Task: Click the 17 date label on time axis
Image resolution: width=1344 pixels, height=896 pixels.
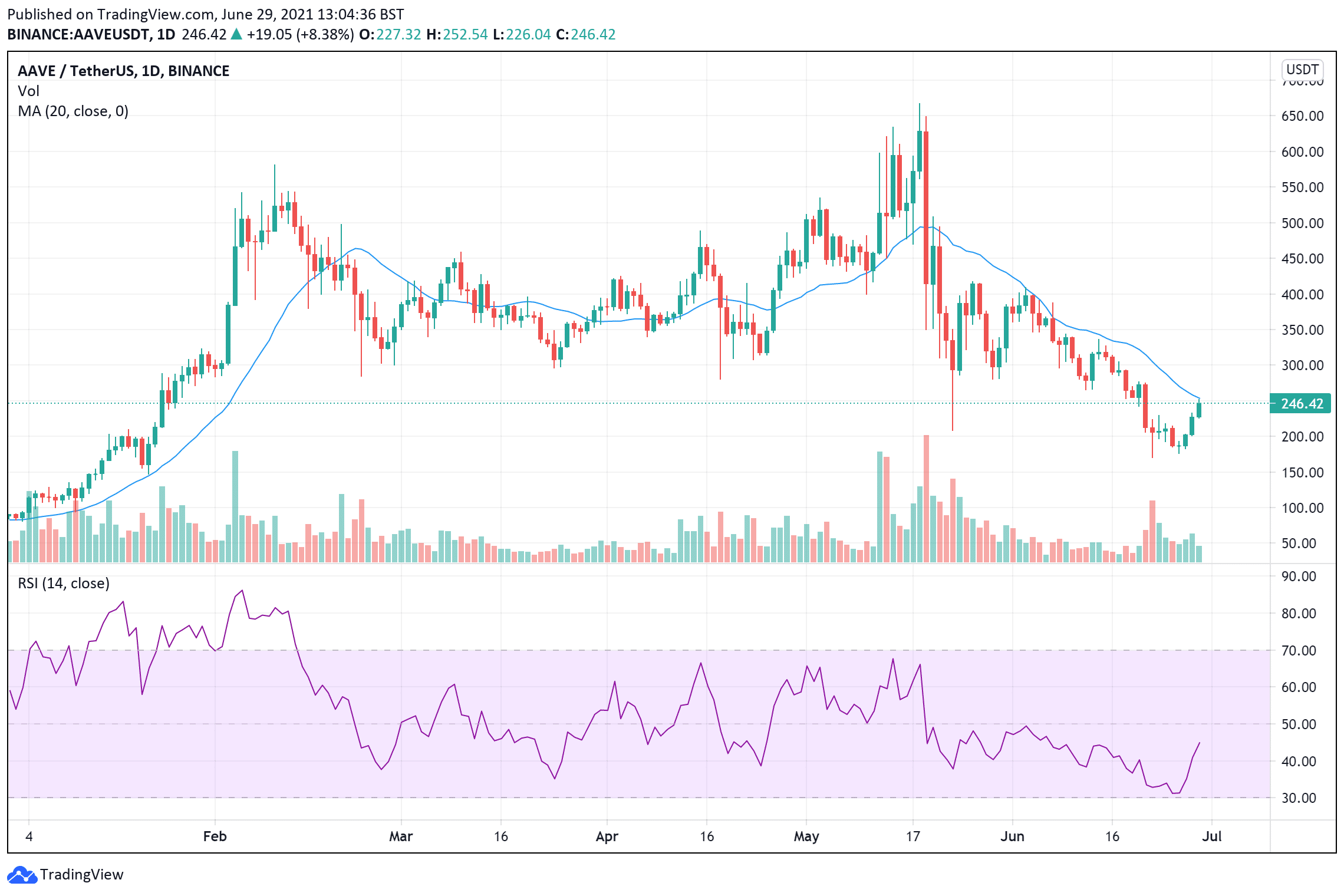Action: click(x=913, y=836)
